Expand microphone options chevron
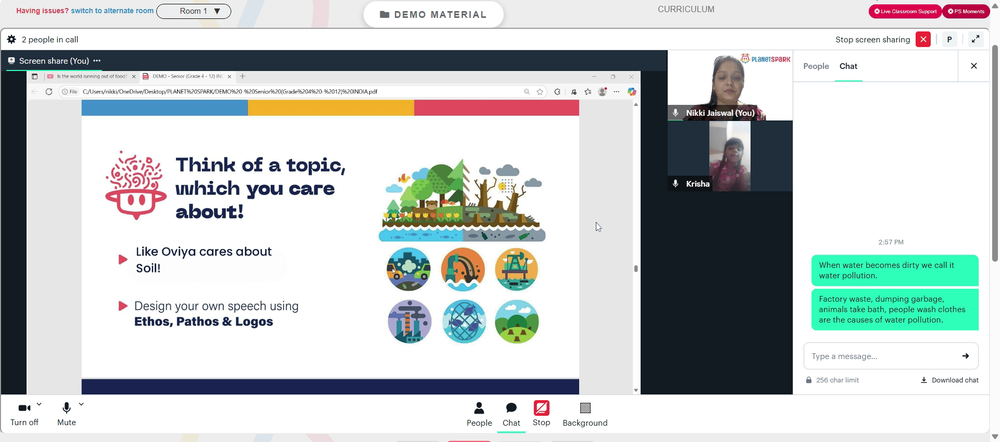1000x442 pixels. click(81, 404)
